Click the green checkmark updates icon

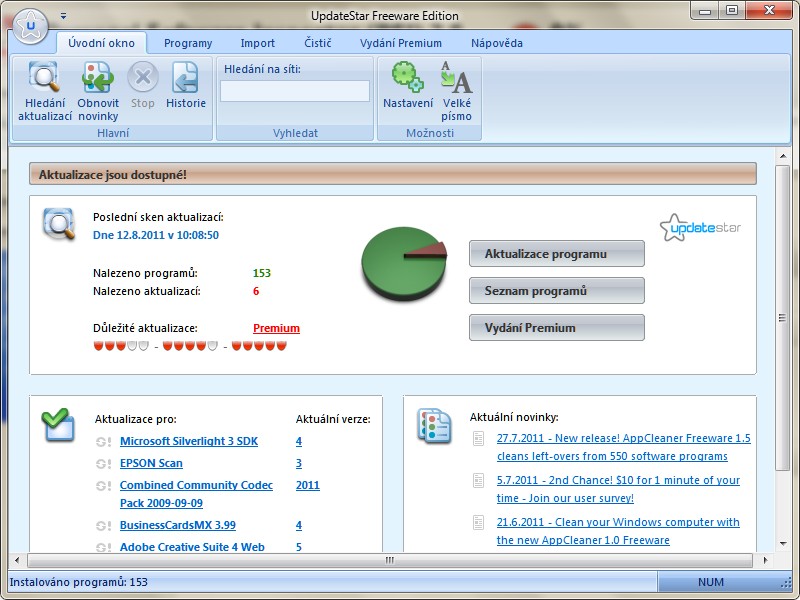(x=58, y=424)
